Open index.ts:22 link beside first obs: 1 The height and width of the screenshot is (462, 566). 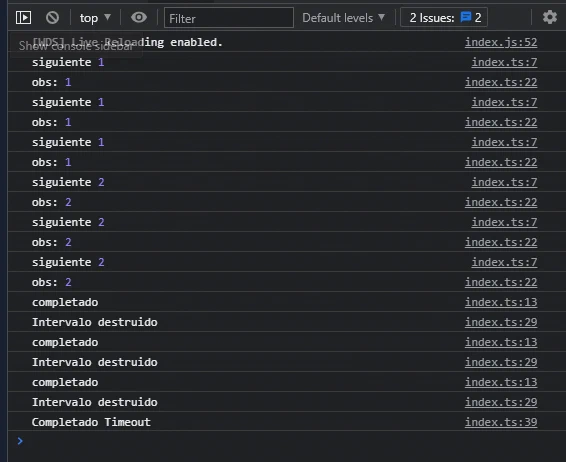pyautogui.click(x=501, y=82)
